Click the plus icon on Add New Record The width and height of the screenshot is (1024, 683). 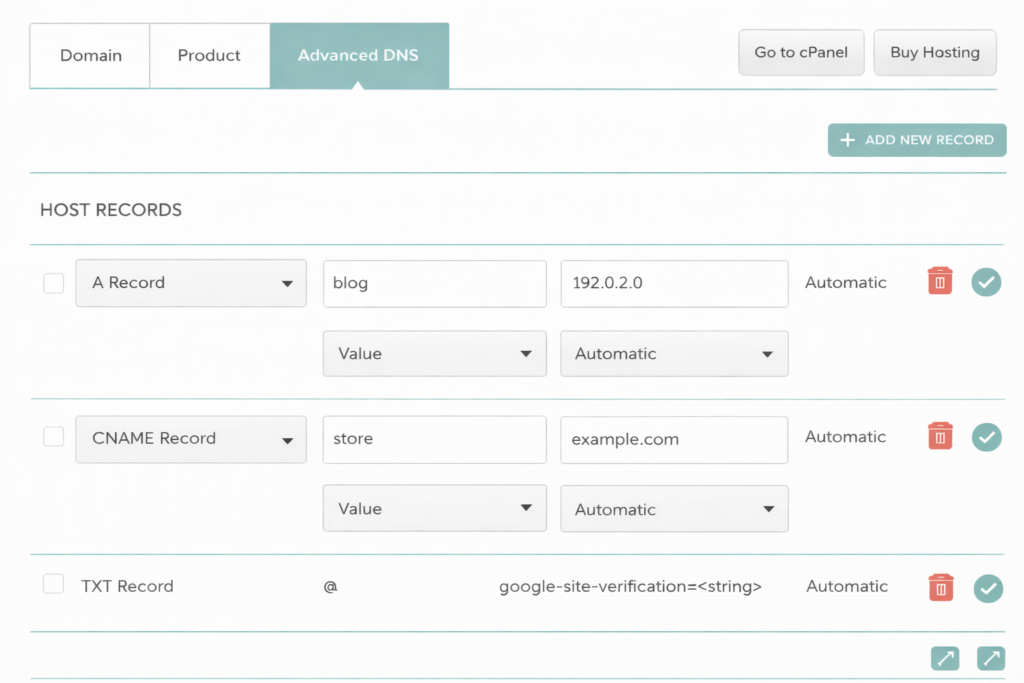coord(850,140)
